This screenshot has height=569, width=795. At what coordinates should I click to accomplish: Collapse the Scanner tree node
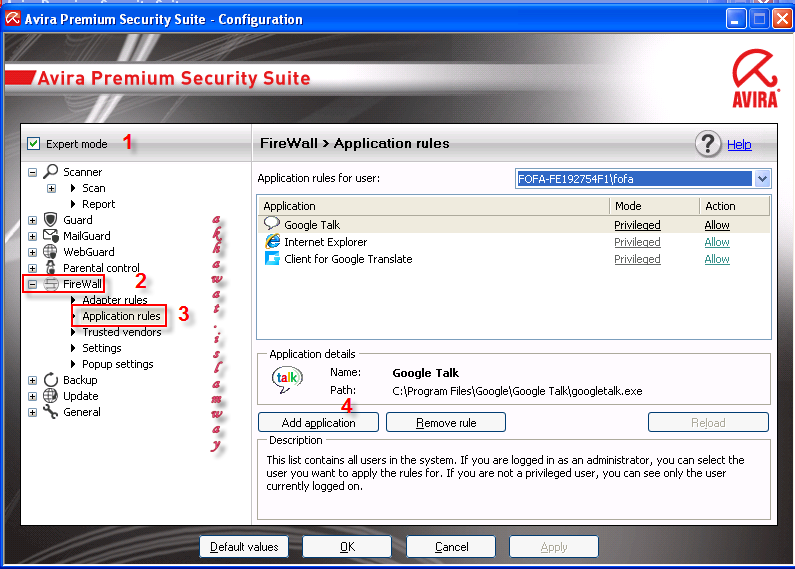click(32, 172)
